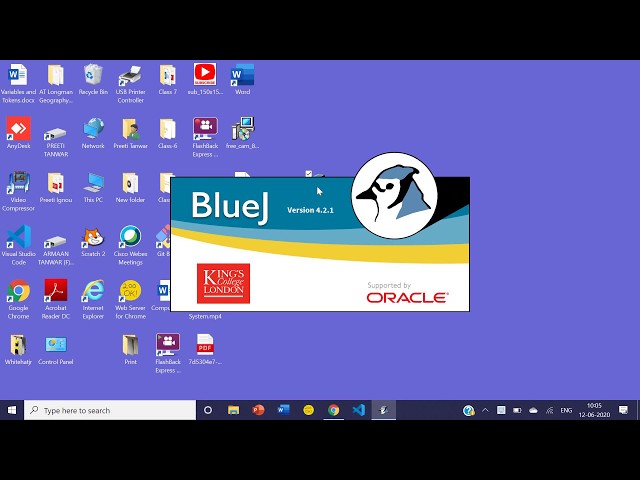Open the New folder icon
640x480 pixels.
[x=131, y=187]
